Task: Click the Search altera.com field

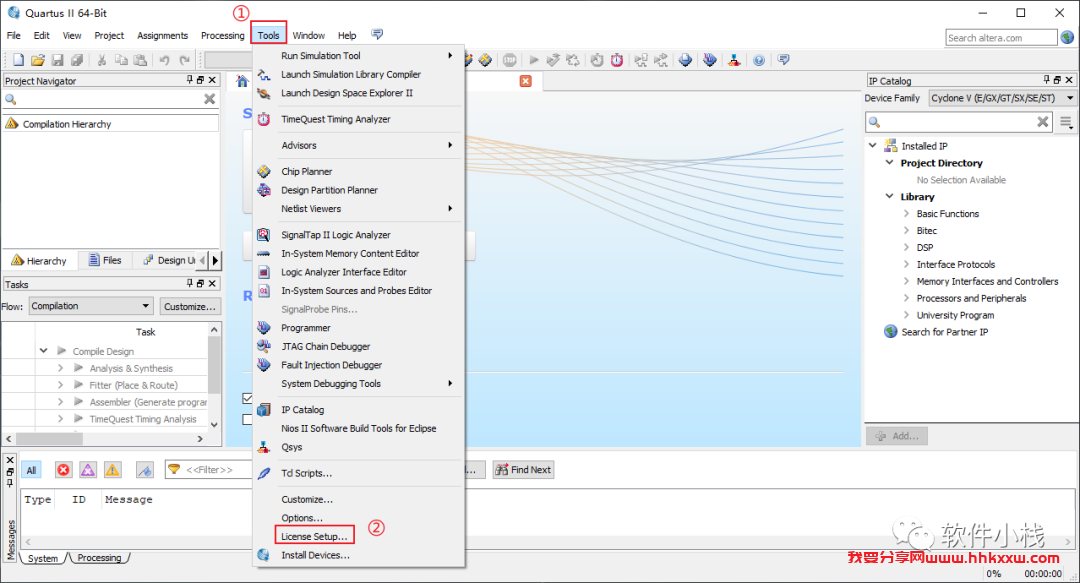Action: pos(1001,37)
